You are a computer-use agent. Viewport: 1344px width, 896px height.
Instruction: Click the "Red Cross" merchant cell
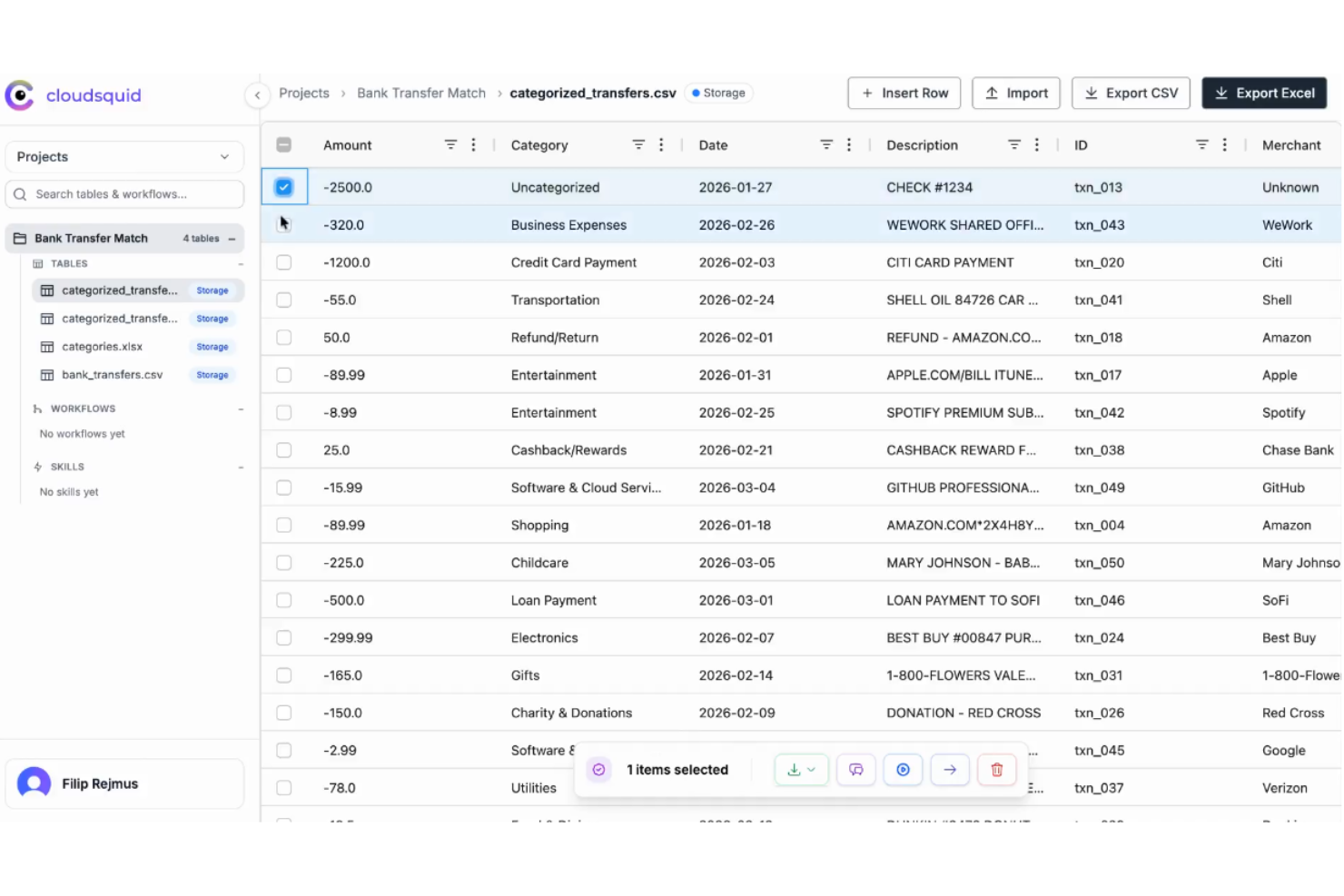[1293, 713]
